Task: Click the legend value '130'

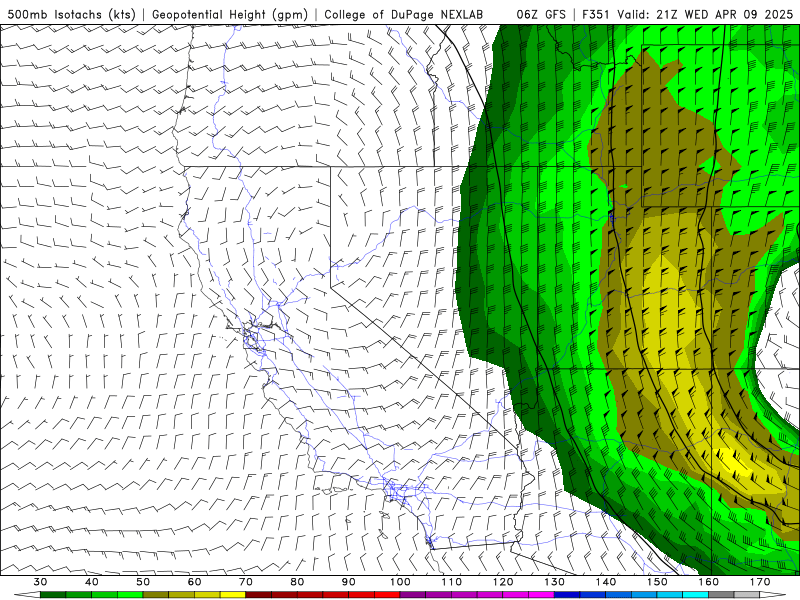Action: click(x=555, y=582)
